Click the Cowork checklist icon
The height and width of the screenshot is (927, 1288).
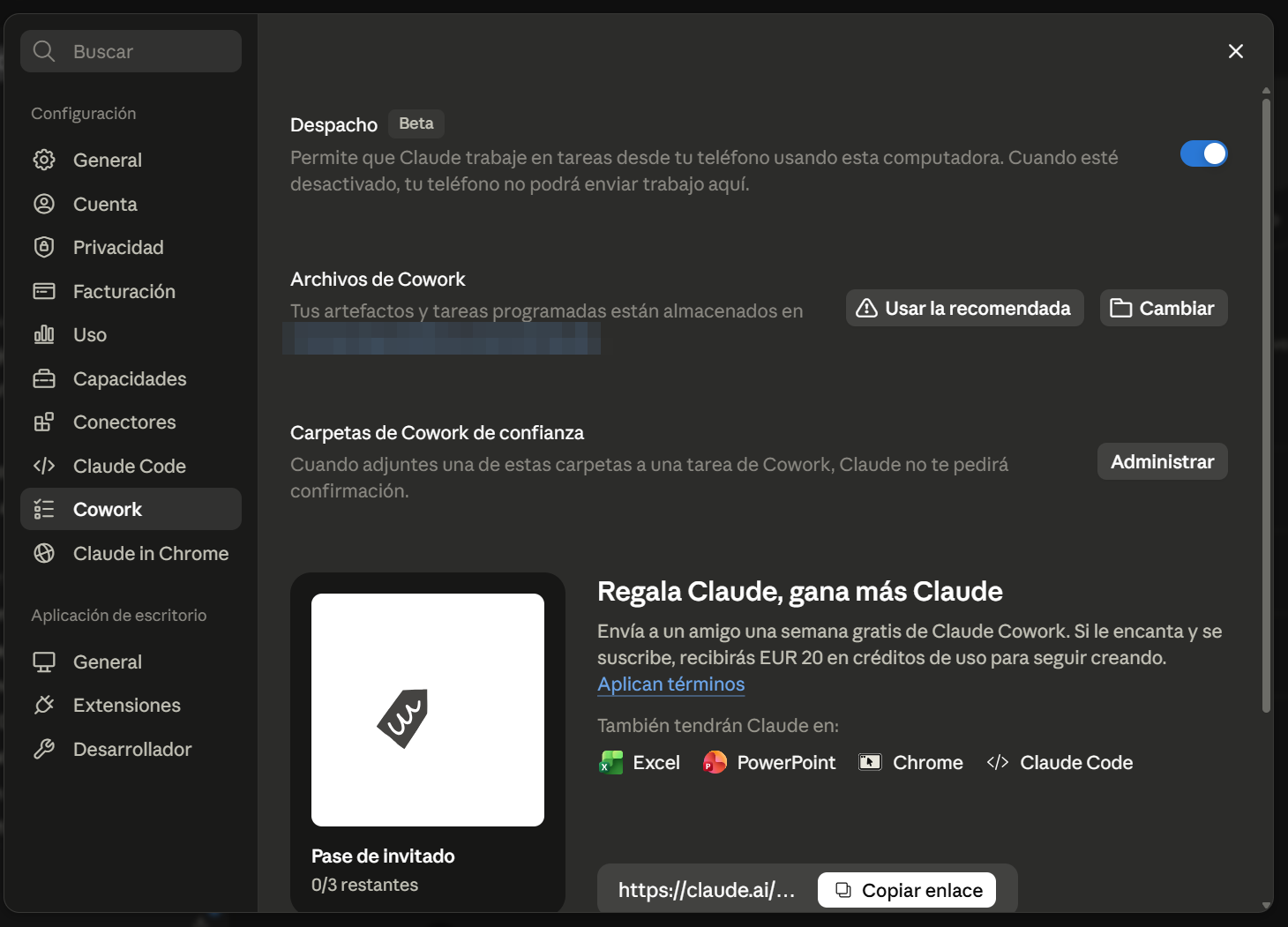[x=44, y=509]
